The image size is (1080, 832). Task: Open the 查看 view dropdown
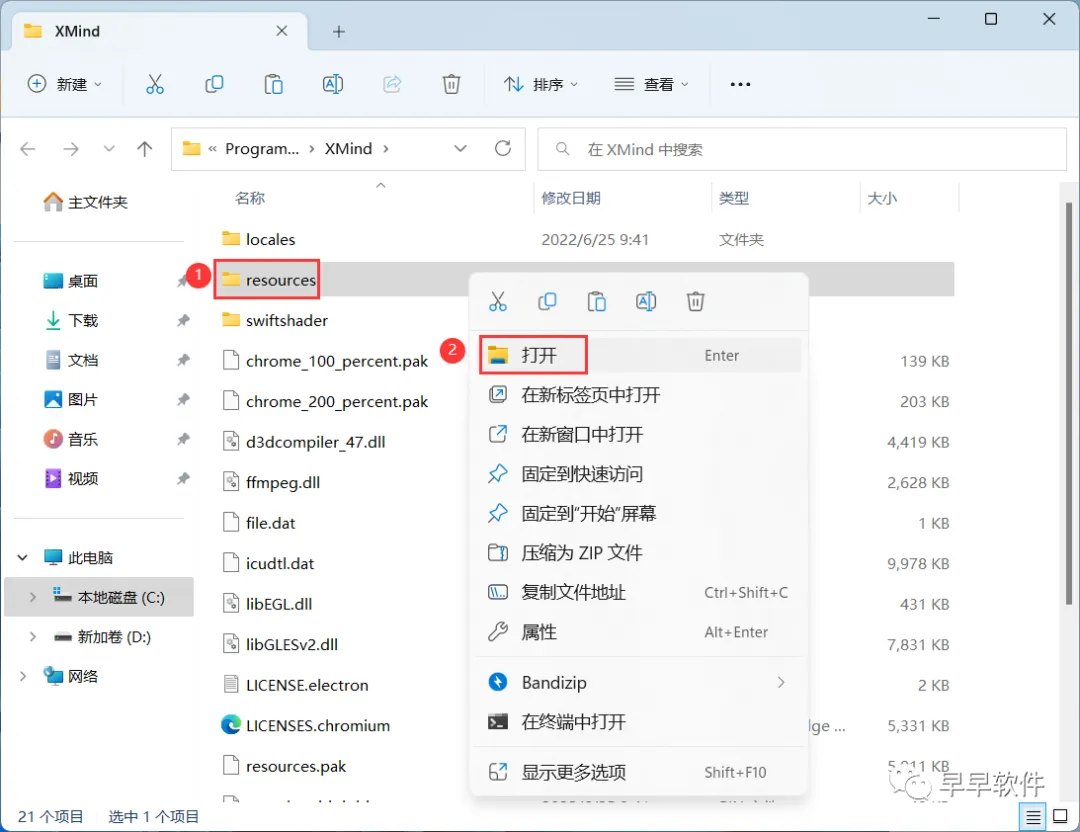click(652, 84)
